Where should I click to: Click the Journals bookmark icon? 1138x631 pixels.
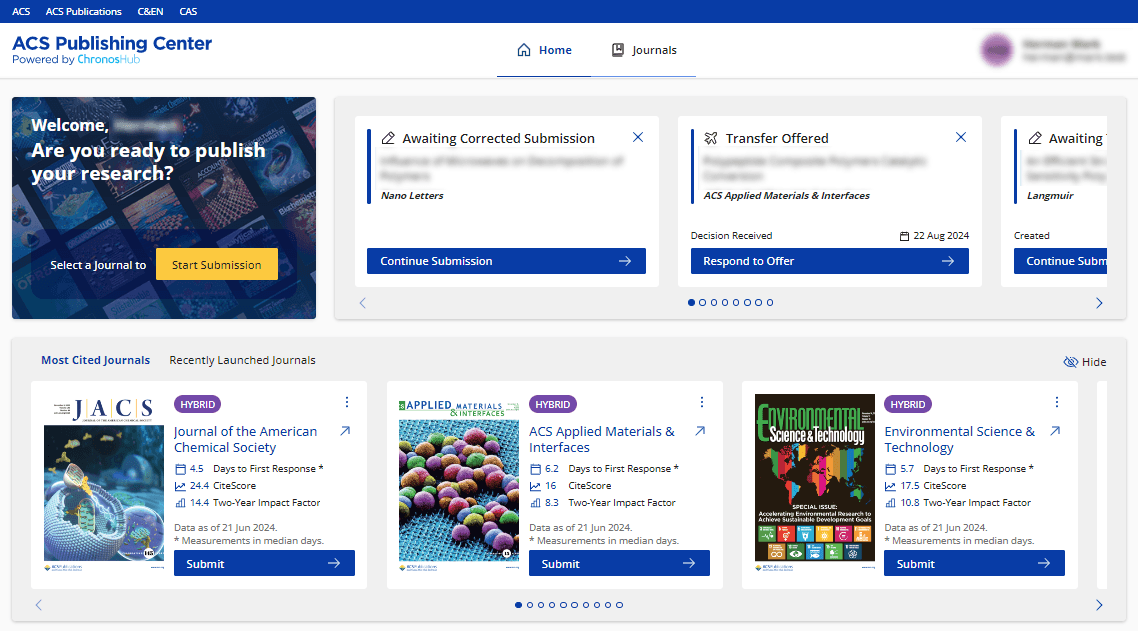pyautogui.click(x=617, y=49)
